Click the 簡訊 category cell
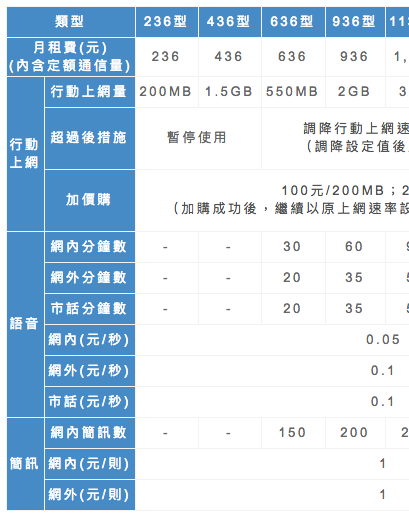The image size is (409, 520). (25, 464)
